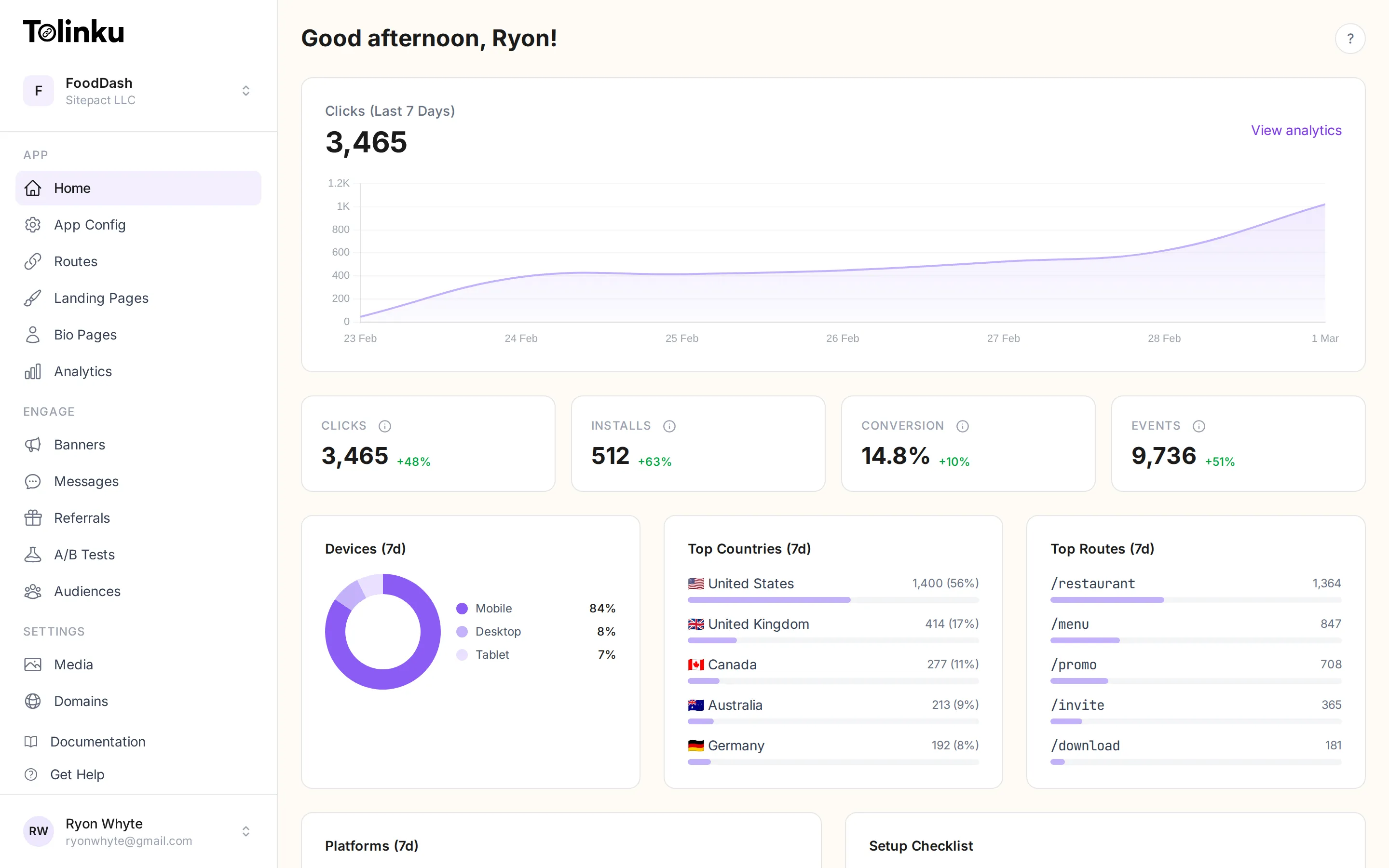Select Routes from the sidebar
This screenshot has width=1389, height=868.
coord(76,261)
